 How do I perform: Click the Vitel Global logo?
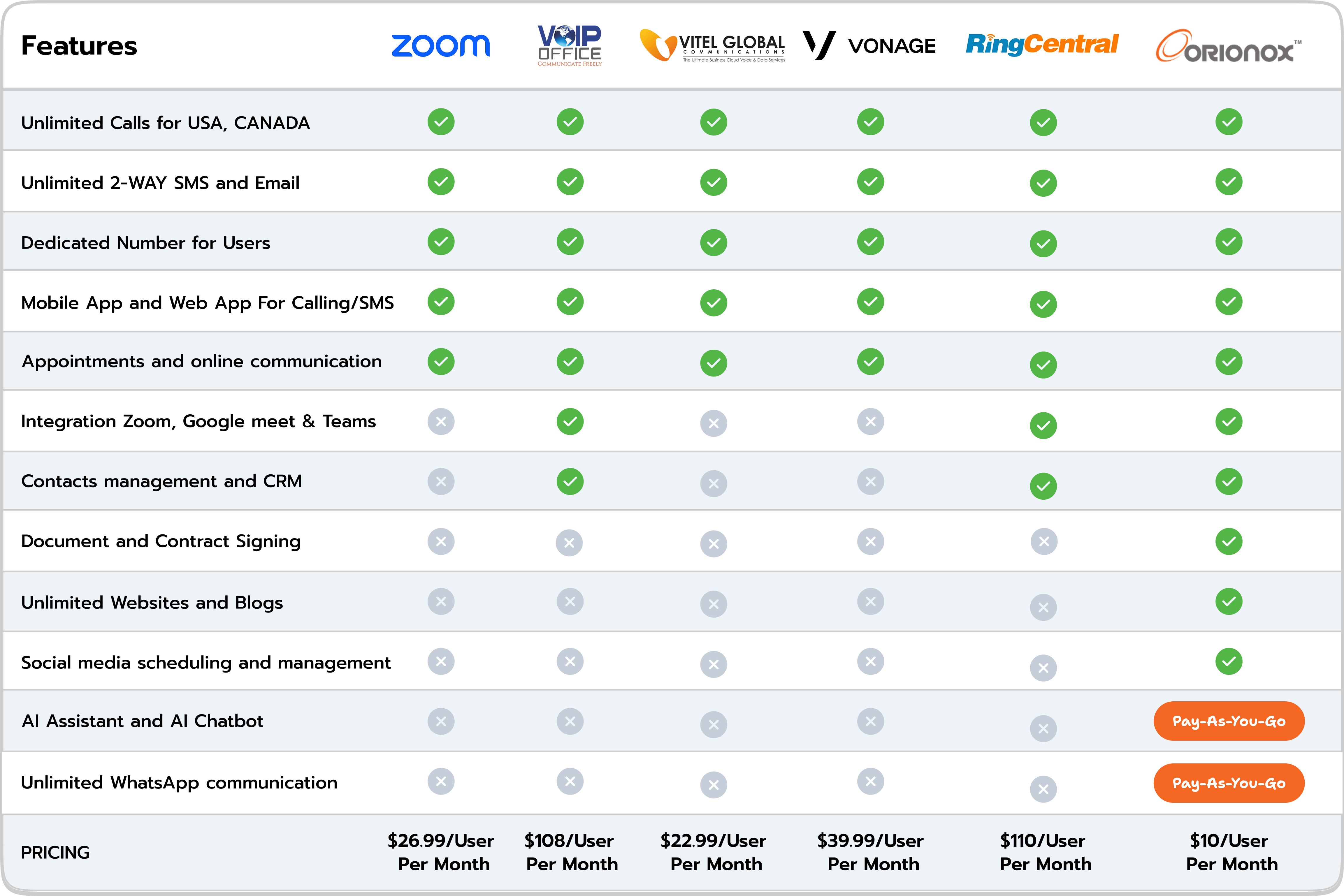(x=712, y=45)
